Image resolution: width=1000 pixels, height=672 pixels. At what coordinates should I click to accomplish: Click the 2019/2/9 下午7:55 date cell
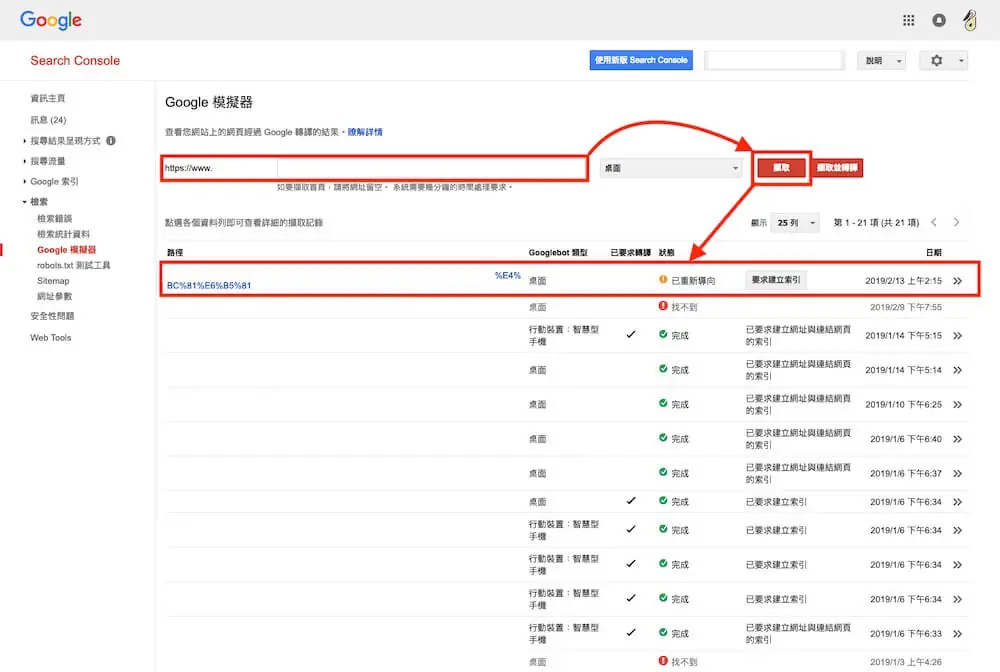[906, 307]
